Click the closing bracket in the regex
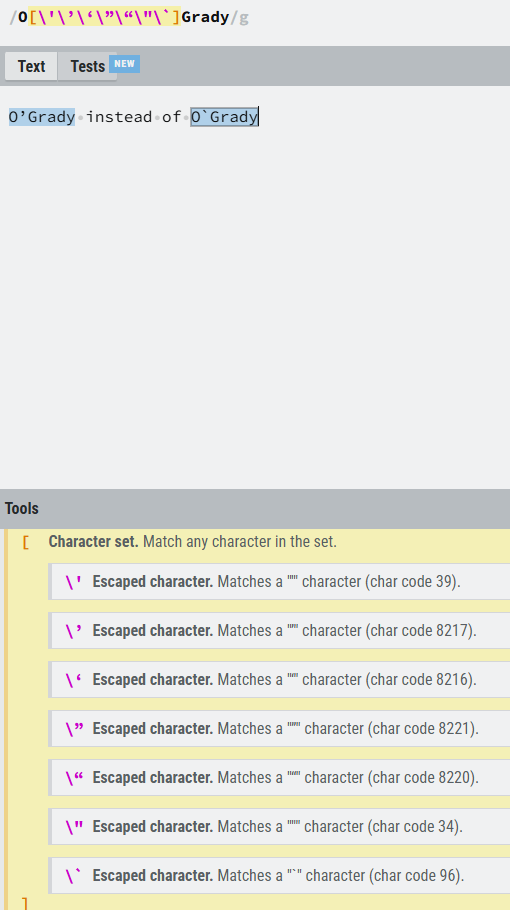Image resolution: width=510 pixels, height=910 pixels. (177, 17)
